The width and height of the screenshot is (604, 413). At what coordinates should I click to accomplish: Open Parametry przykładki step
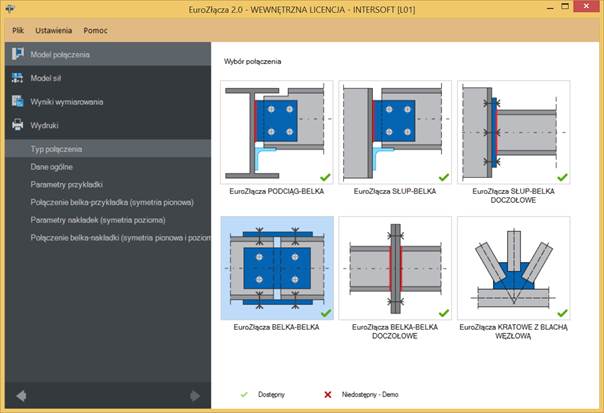[x=108, y=184]
